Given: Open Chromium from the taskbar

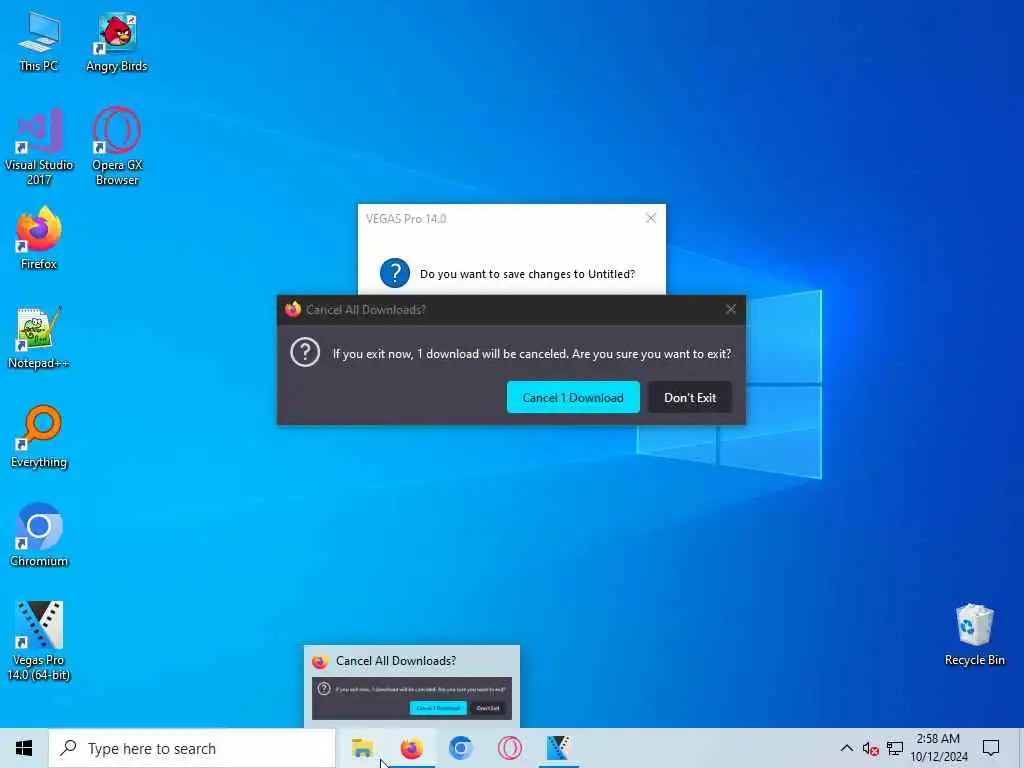Looking at the screenshot, I should tap(460, 748).
